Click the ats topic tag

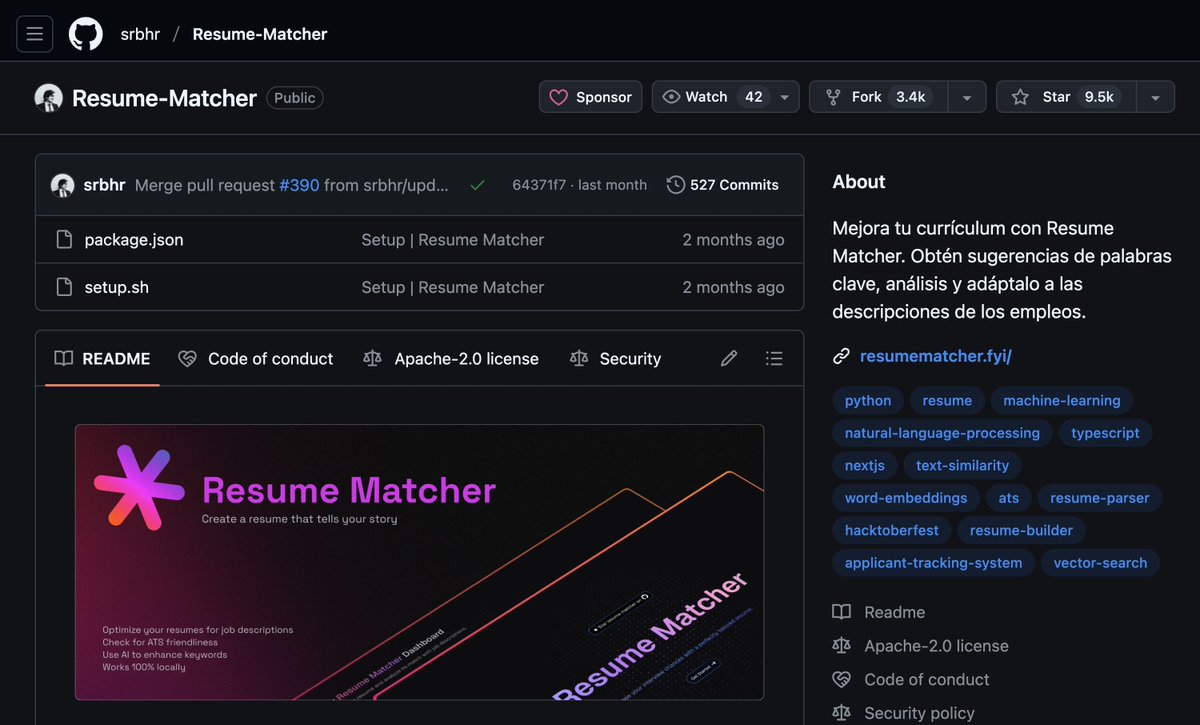coord(1009,498)
